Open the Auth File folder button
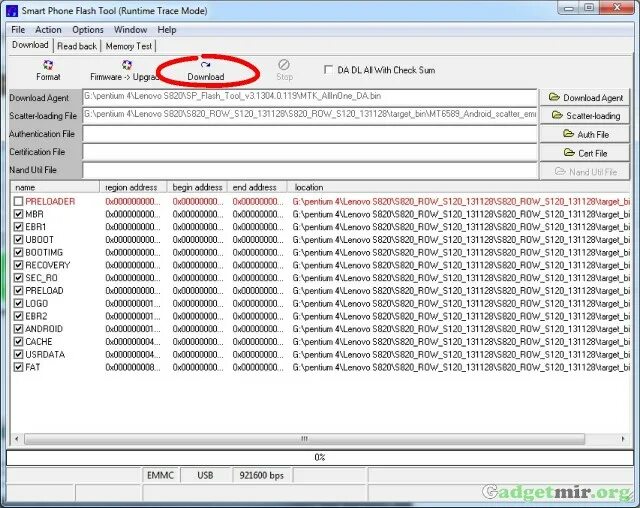This screenshot has width=640, height=508. pos(585,134)
